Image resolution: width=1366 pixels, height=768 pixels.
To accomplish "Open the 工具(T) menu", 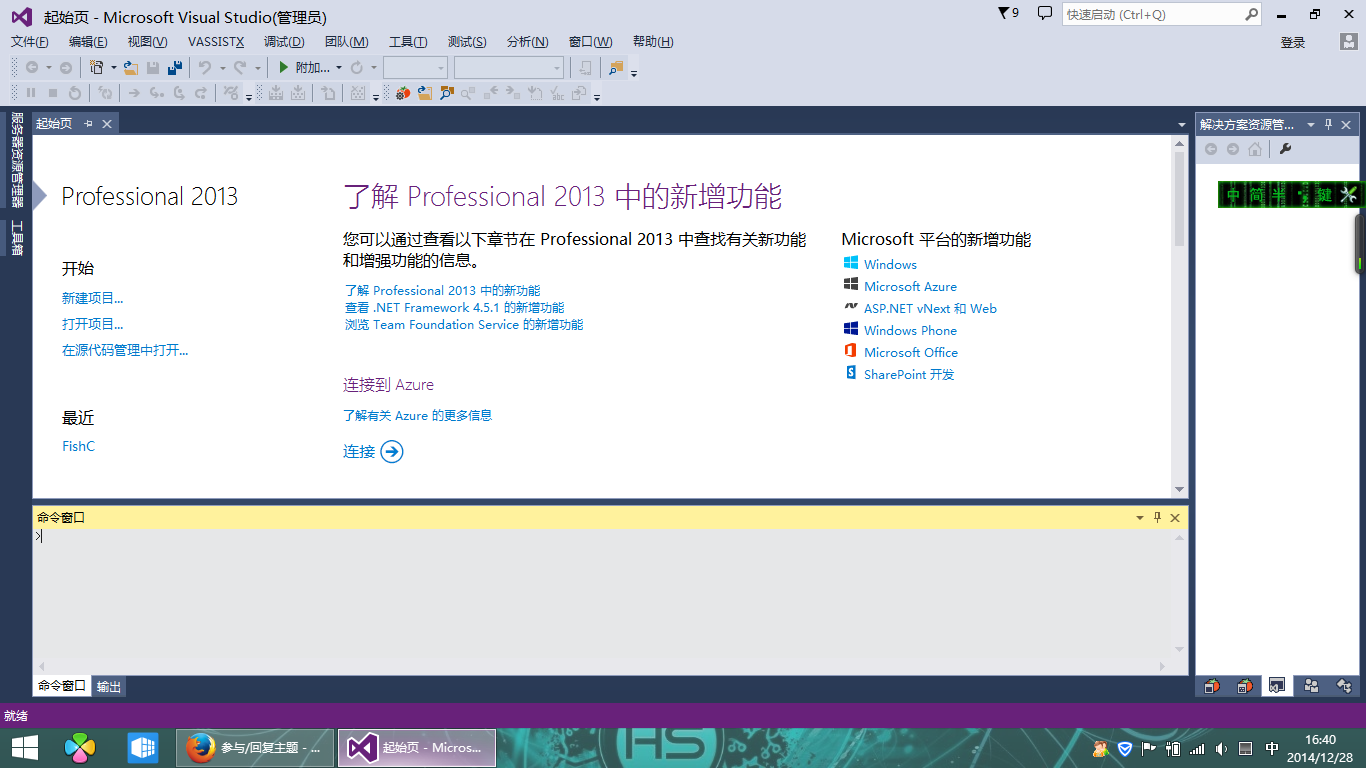I will (408, 41).
